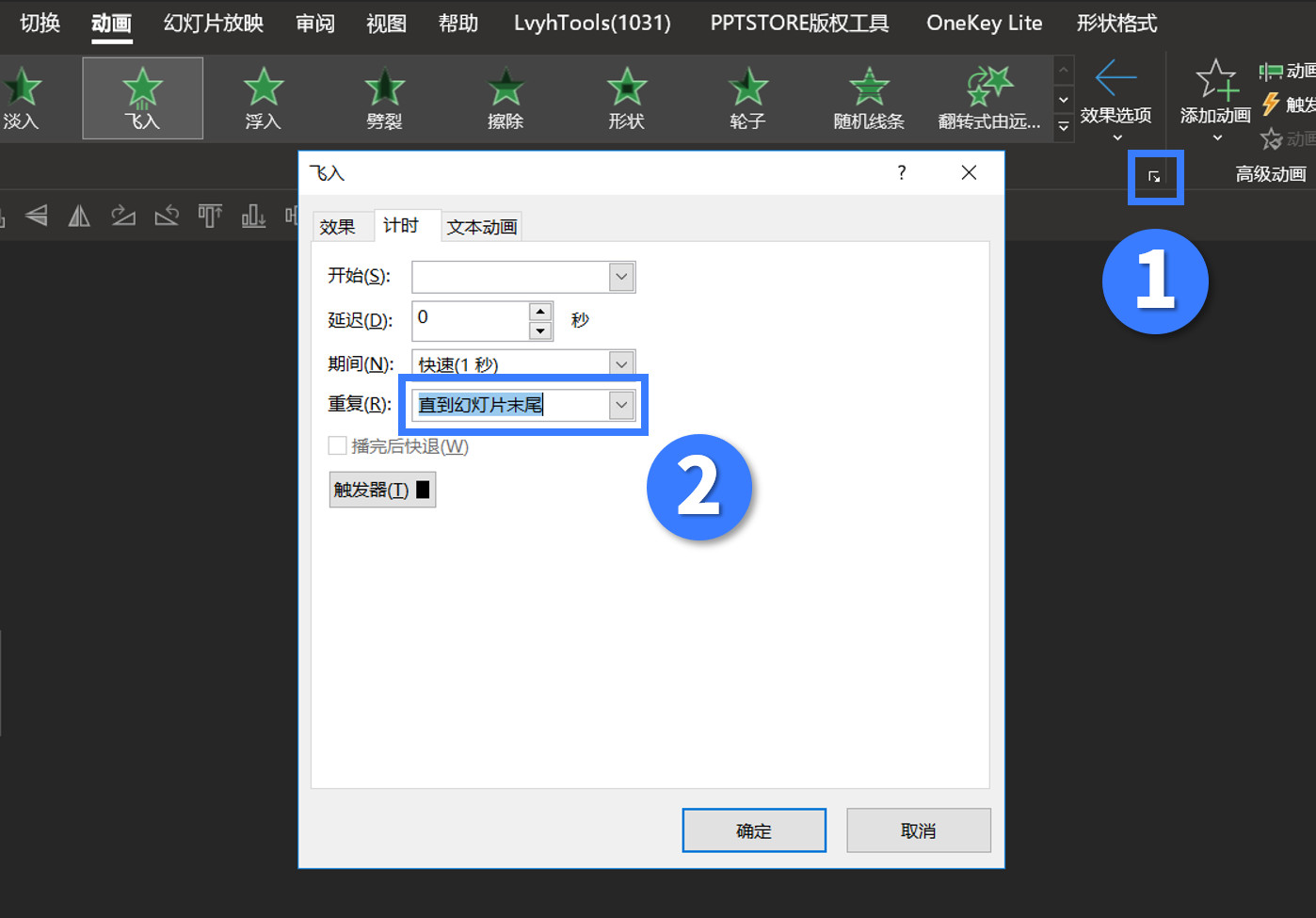Image resolution: width=1316 pixels, height=918 pixels.
Task: Open the 期间 (Duration) dropdown
Action: 620,363
